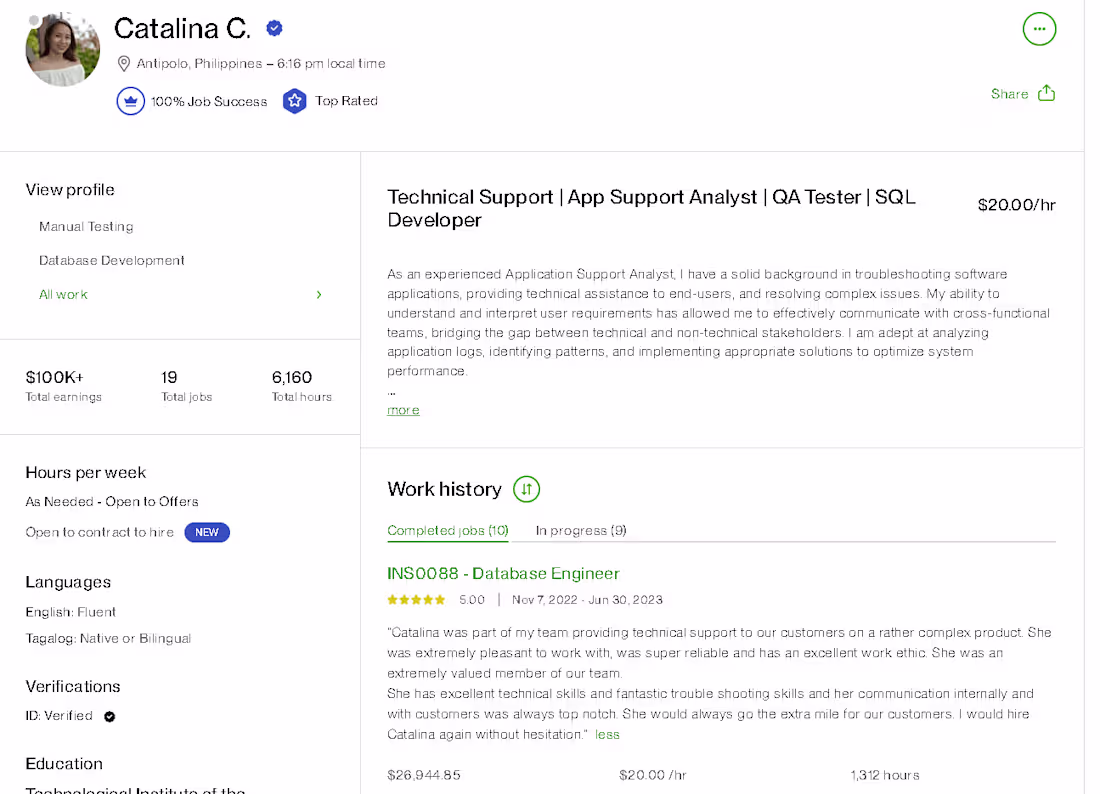The width and height of the screenshot is (1100, 794).
Task: Click the 100% Job Success badge icon
Action: pos(130,101)
